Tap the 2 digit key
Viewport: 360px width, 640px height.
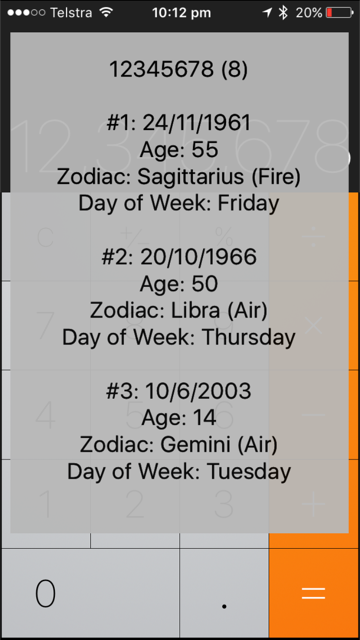point(135,504)
